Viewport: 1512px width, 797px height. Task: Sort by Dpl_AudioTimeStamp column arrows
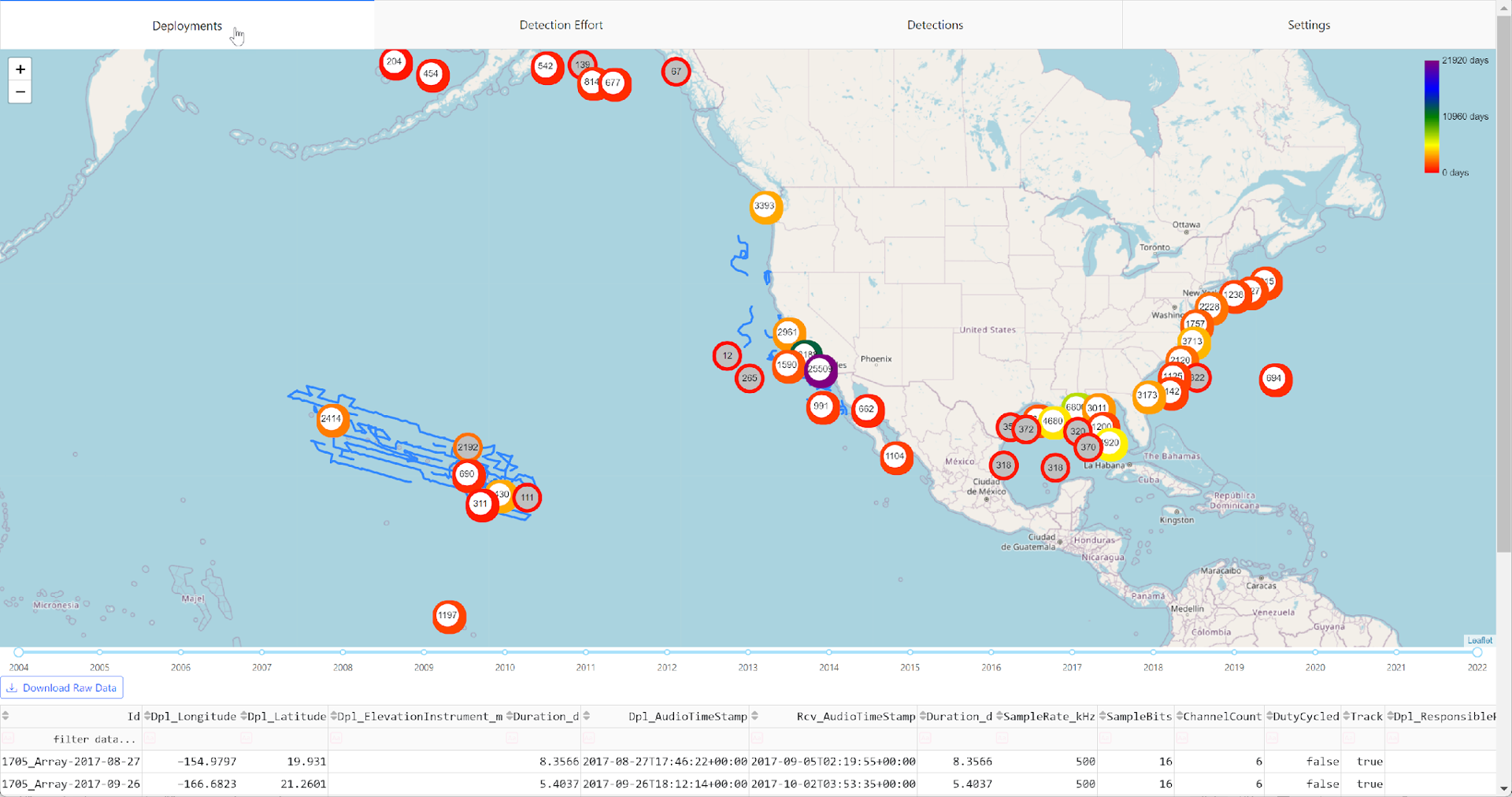click(587, 716)
